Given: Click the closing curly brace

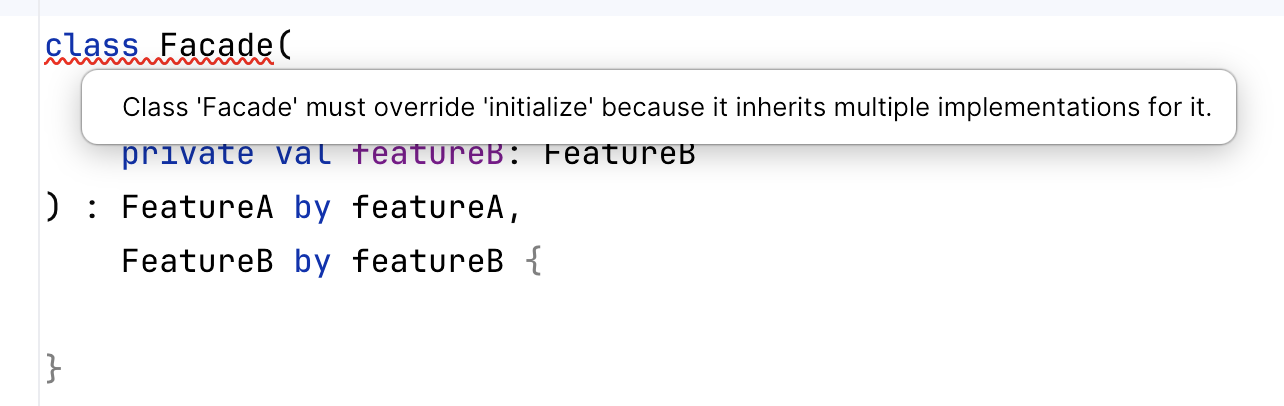Looking at the screenshot, I should click(x=54, y=369).
